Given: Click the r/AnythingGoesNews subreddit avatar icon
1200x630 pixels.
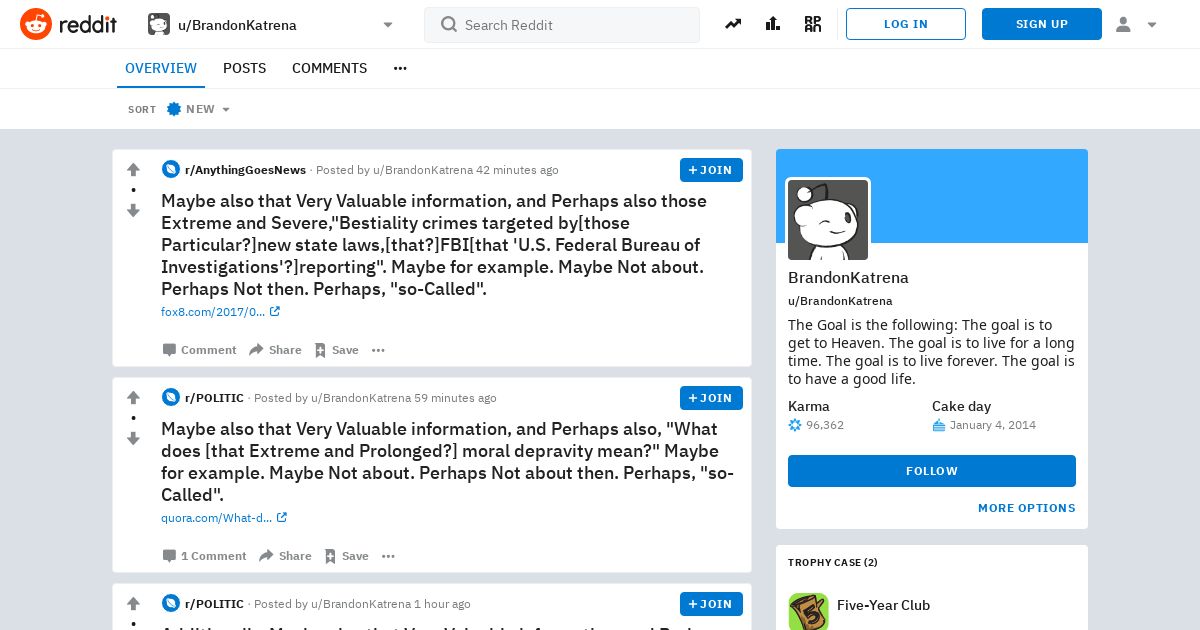Looking at the screenshot, I should tap(171, 170).
